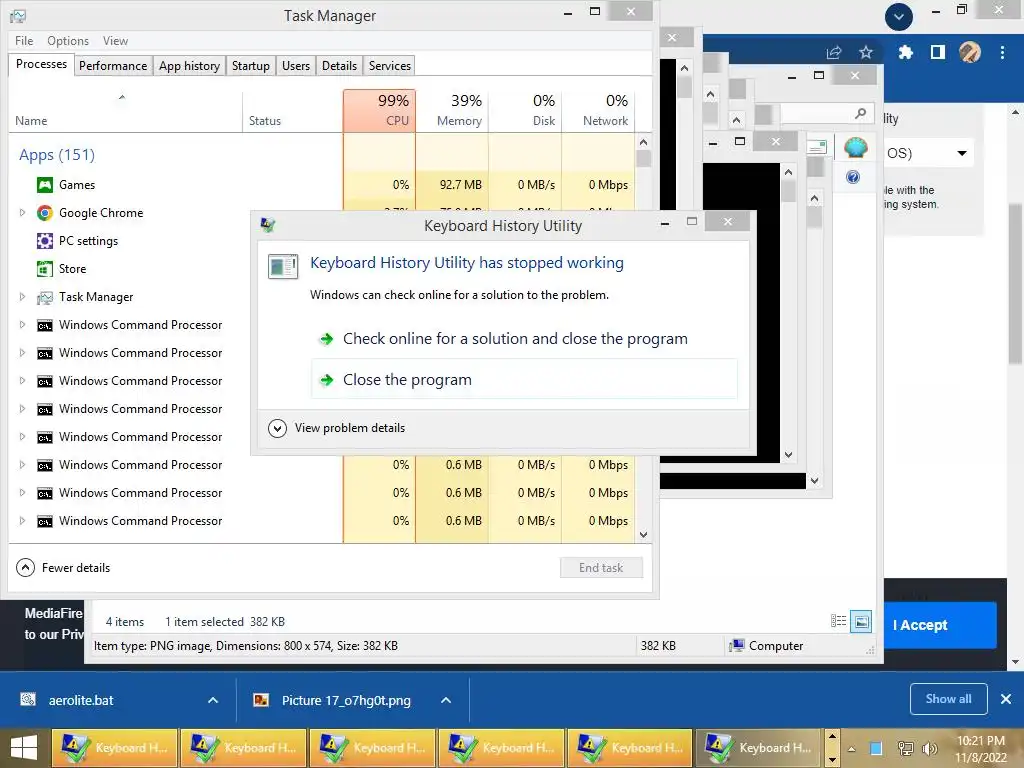Click the taskbar scroll down arrow
The image size is (1024, 768).
click(x=832, y=760)
